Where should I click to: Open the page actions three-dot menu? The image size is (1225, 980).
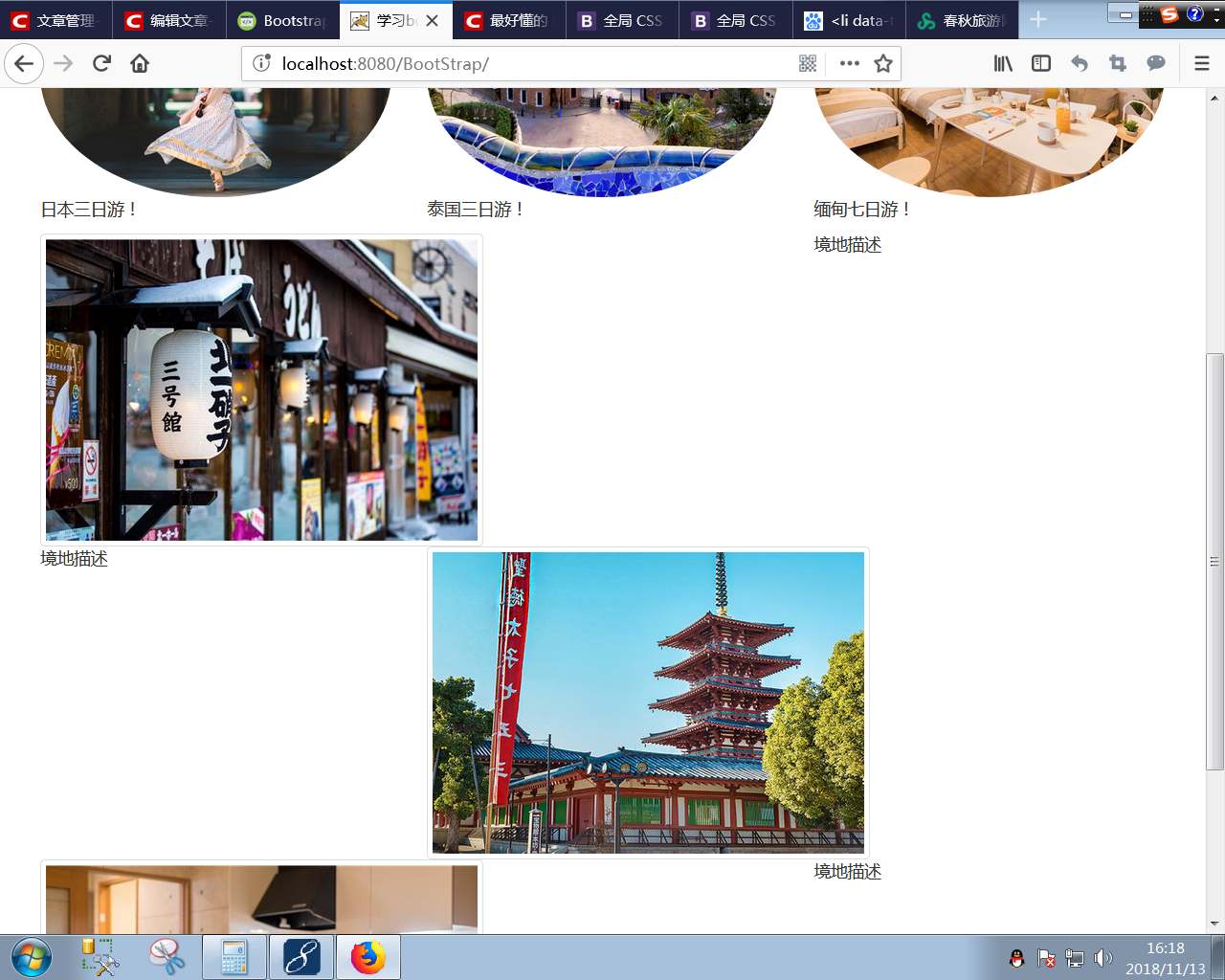(x=849, y=64)
